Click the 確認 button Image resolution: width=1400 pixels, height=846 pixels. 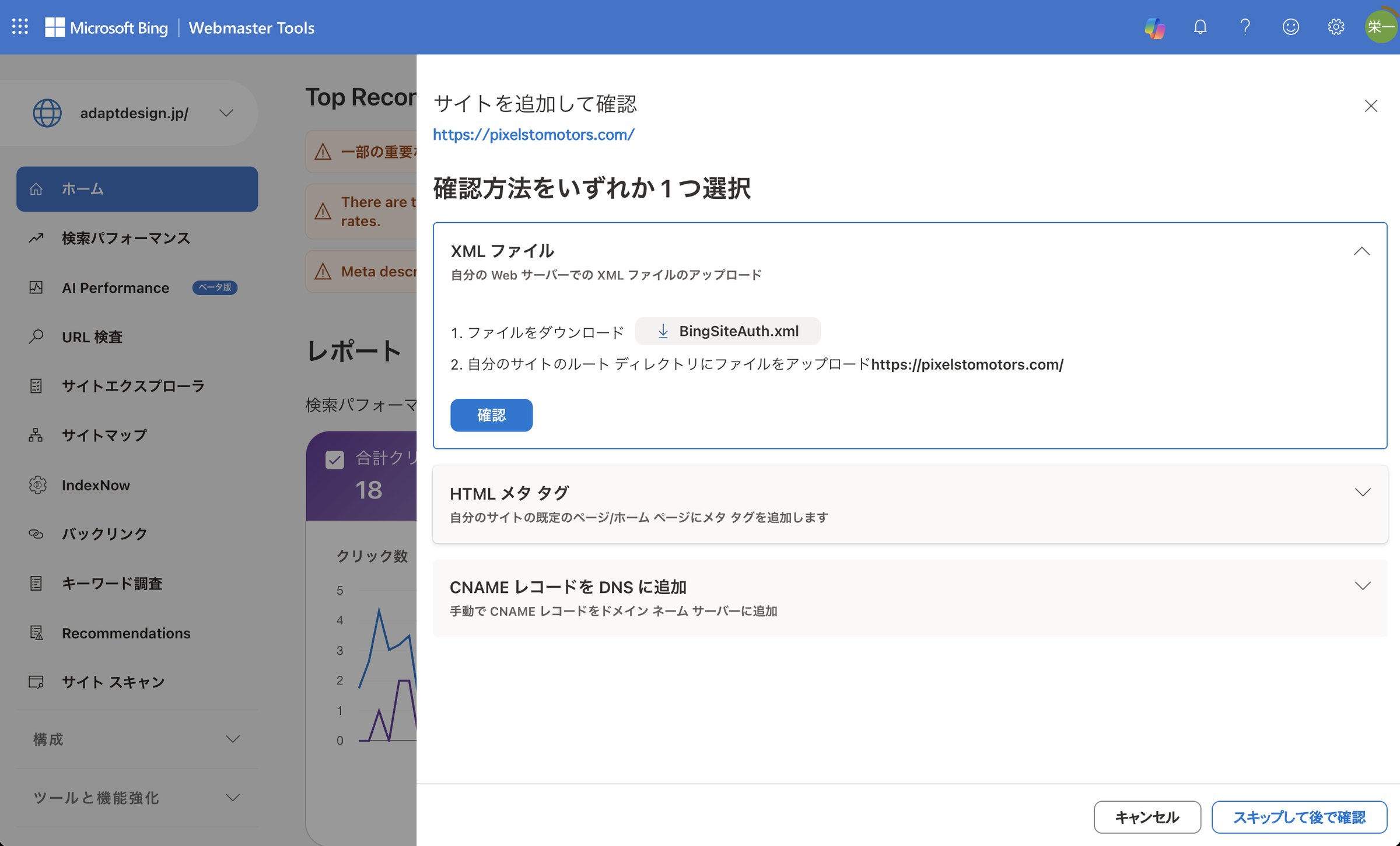click(491, 415)
